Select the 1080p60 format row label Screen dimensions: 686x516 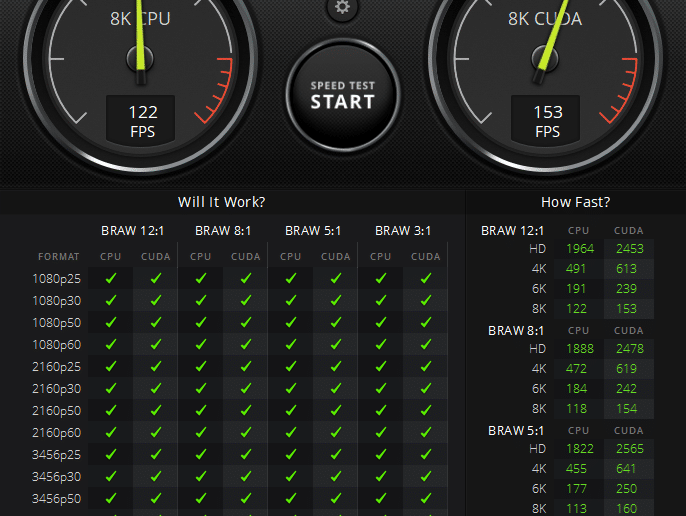56,345
